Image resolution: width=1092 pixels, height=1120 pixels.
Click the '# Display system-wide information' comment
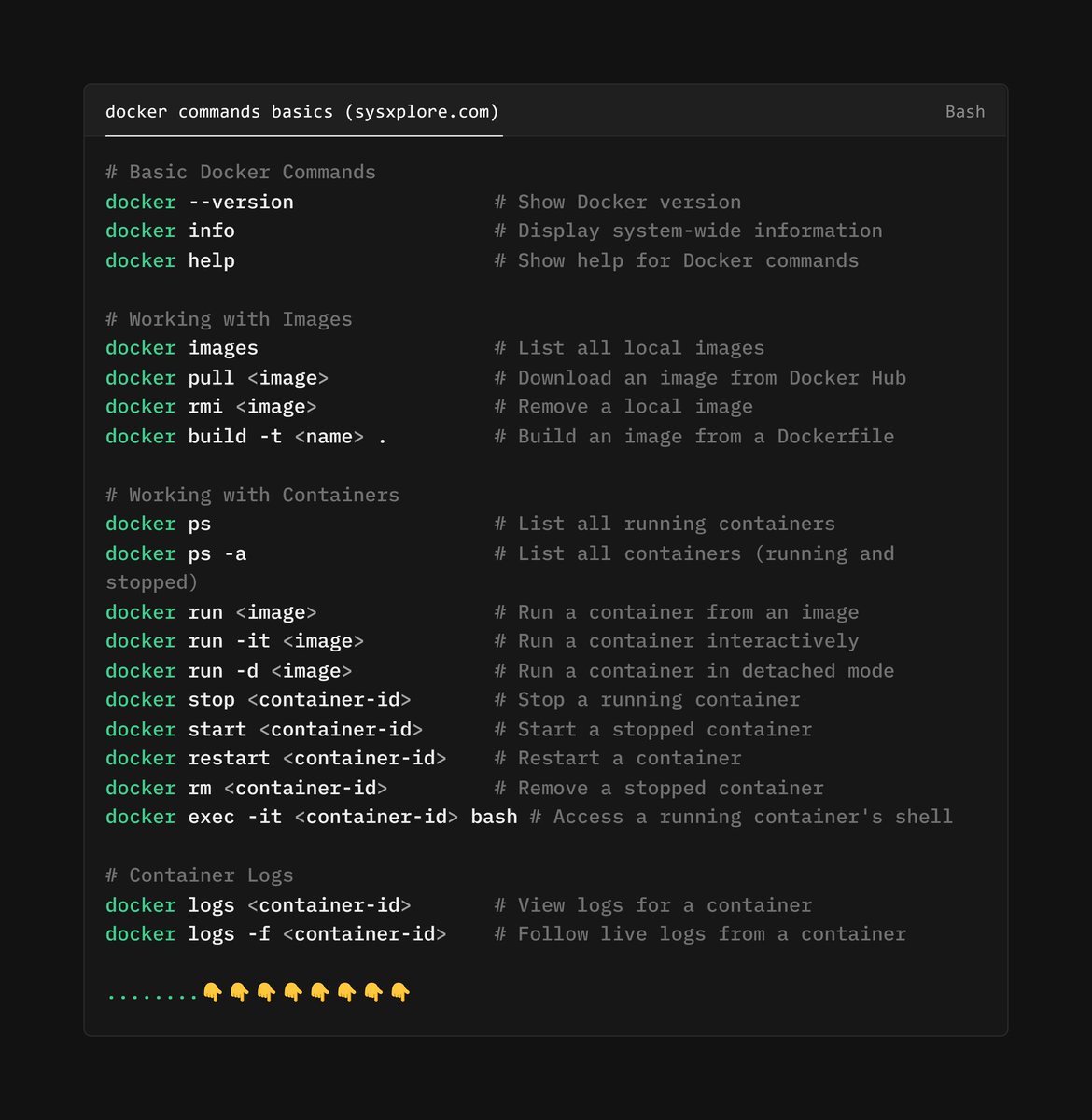point(688,231)
